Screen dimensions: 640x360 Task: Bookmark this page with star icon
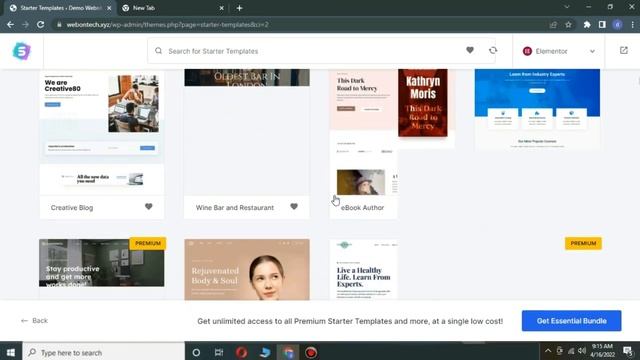click(568, 25)
